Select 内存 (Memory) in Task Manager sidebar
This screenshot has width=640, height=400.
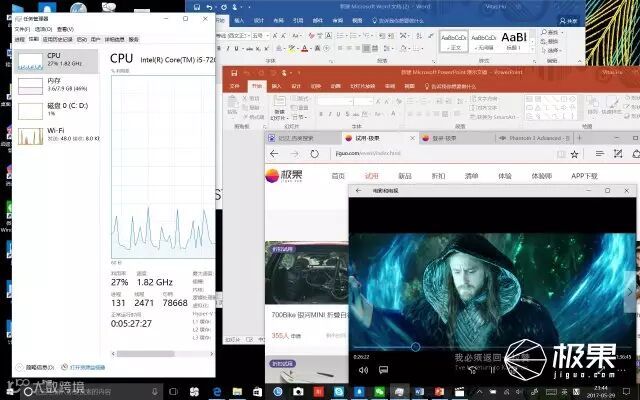57,86
